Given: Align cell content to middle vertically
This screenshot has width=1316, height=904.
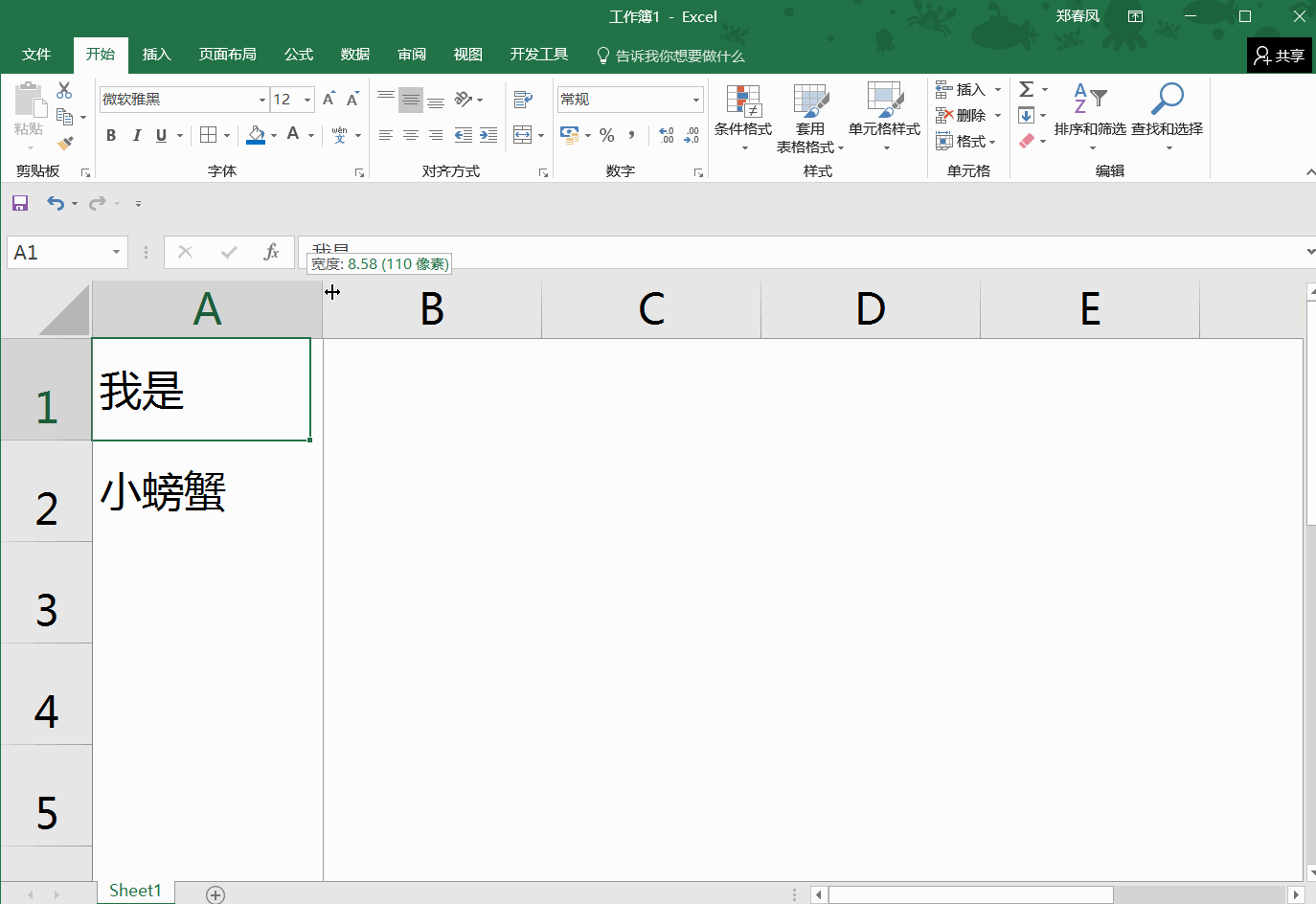Looking at the screenshot, I should (x=411, y=100).
